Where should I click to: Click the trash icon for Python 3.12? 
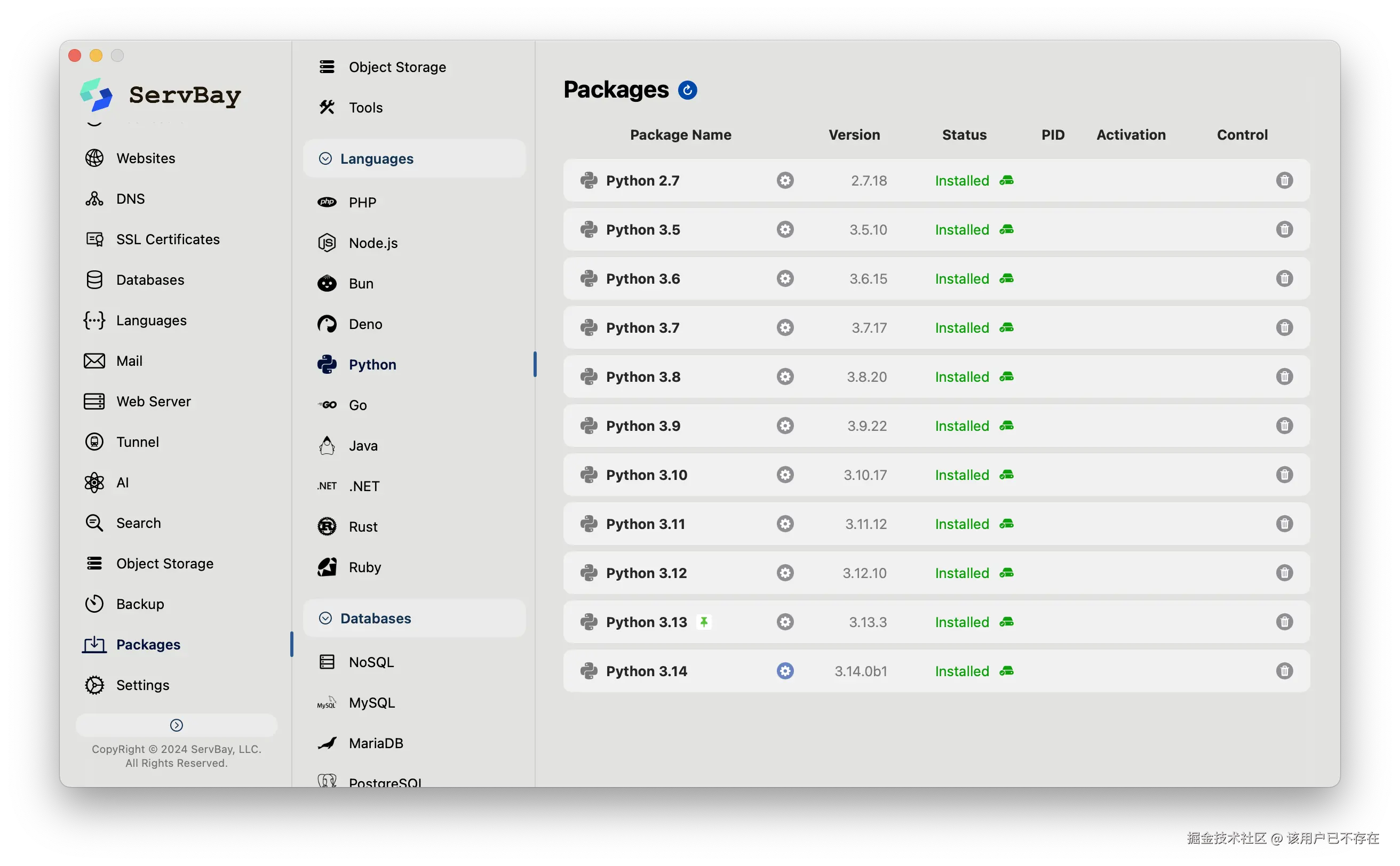(x=1284, y=573)
